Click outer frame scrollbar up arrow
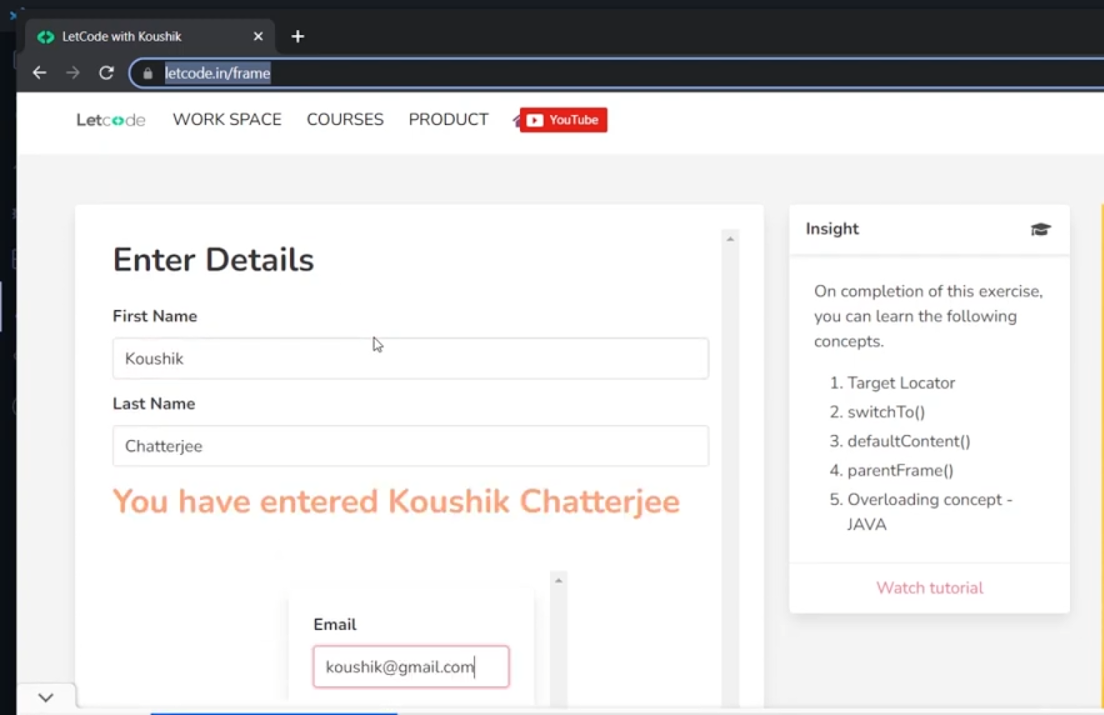Image resolution: width=1104 pixels, height=715 pixels. click(x=730, y=239)
